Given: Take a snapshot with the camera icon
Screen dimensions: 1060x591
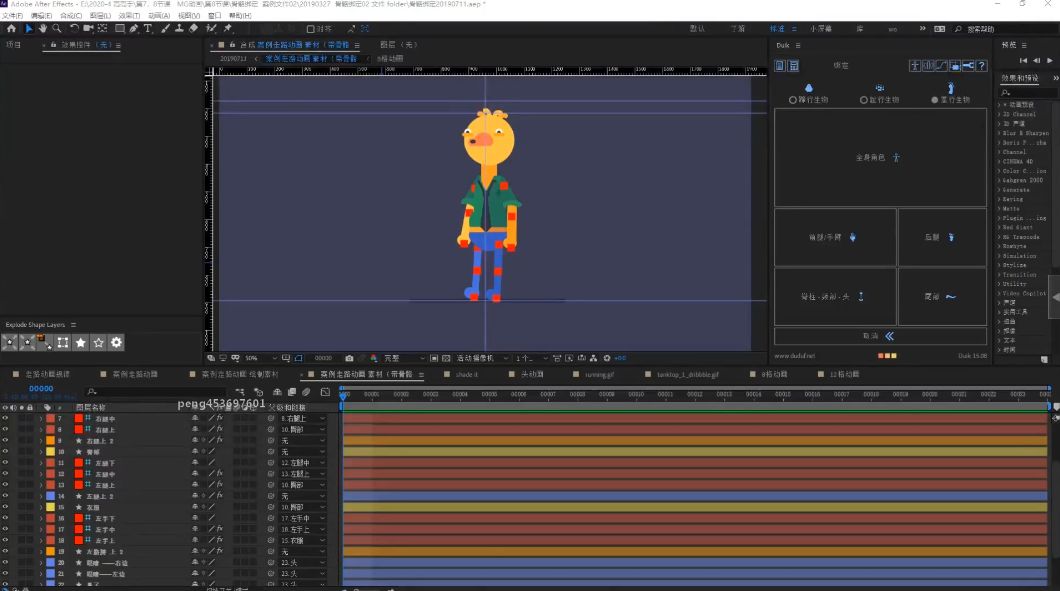Looking at the screenshot, I should (349, 358).
